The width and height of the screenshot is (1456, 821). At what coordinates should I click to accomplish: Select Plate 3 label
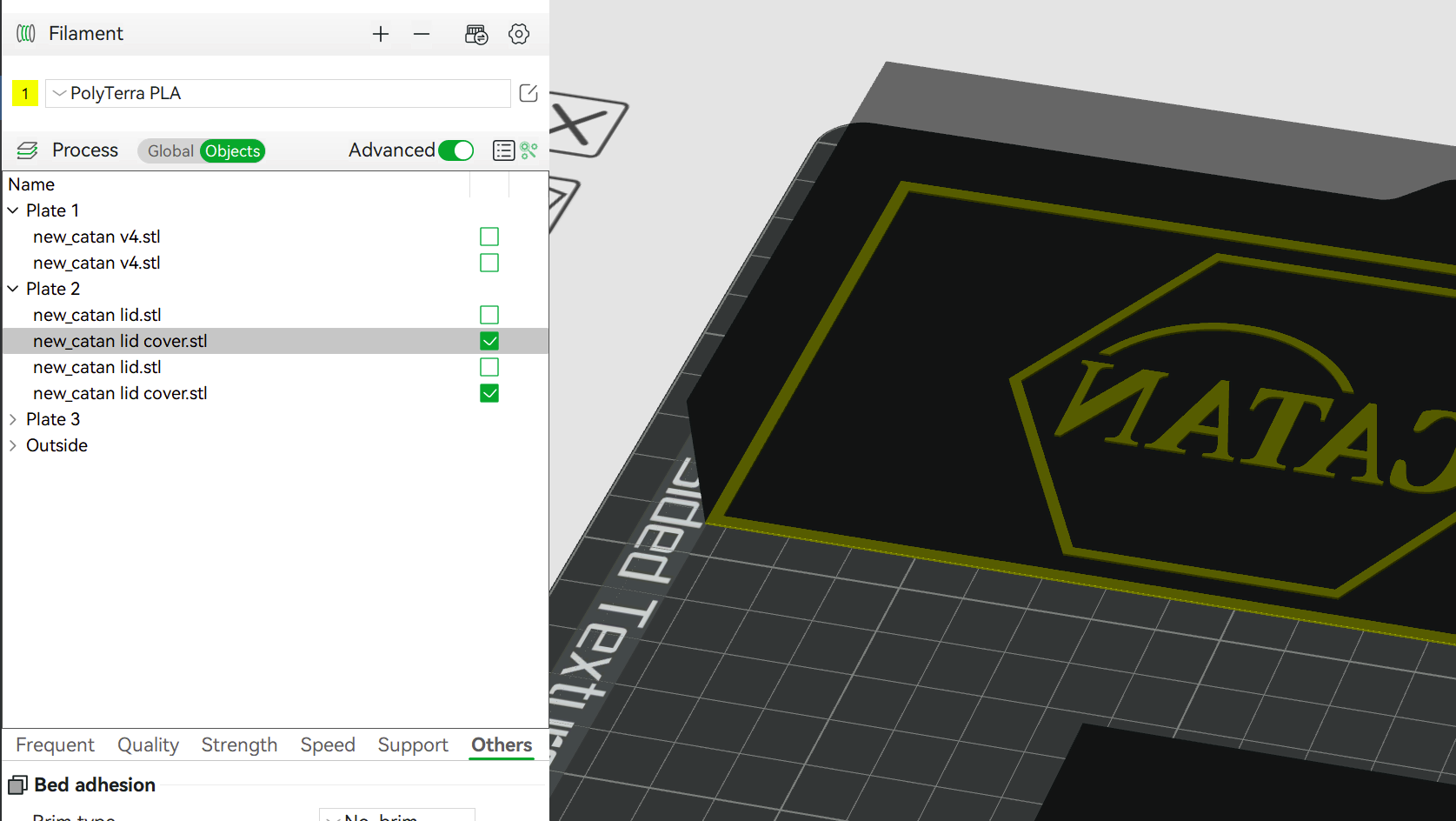click(x=53, y=419)
